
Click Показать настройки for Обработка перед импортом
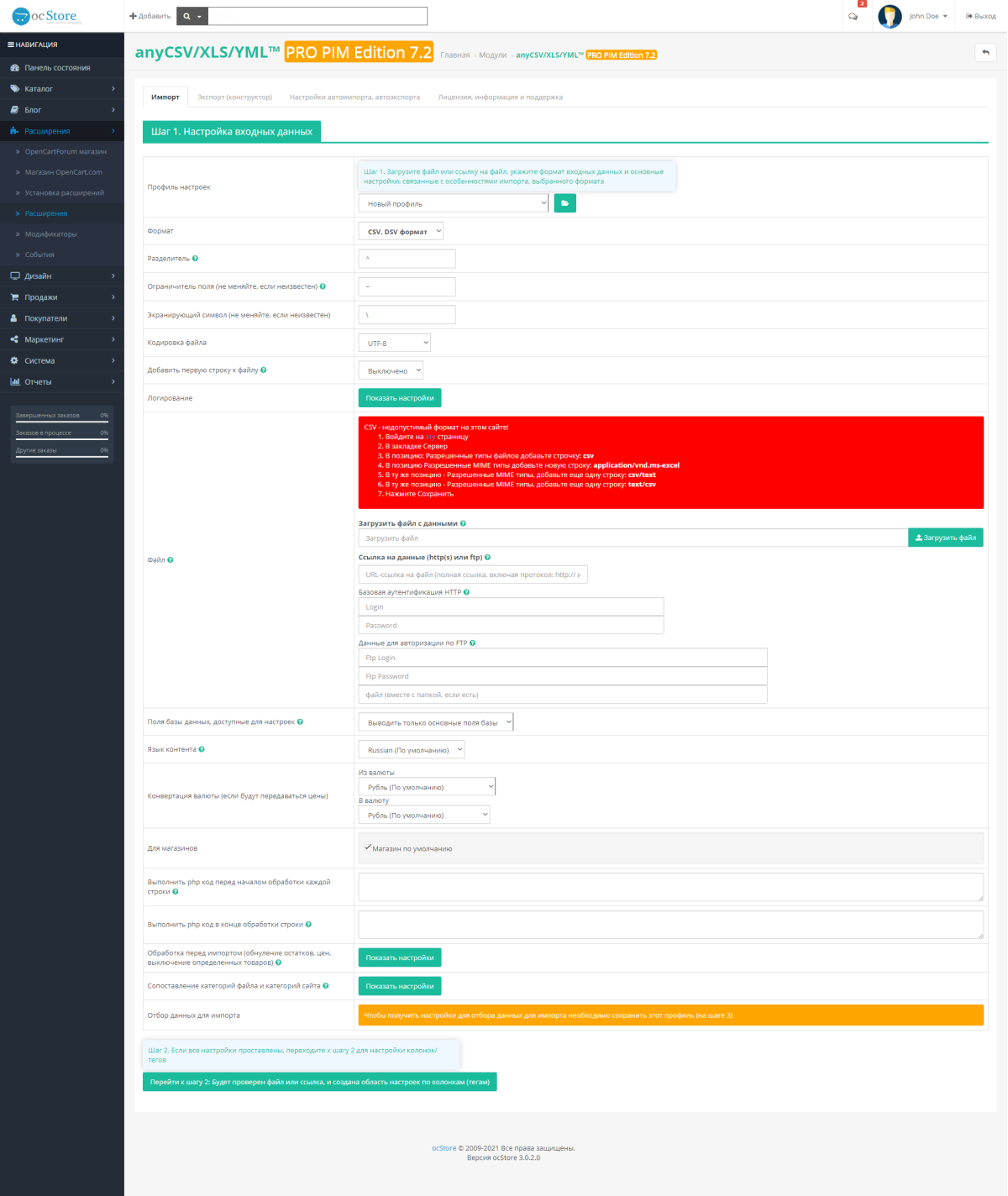pyautogui.click(x=400, y=957)
